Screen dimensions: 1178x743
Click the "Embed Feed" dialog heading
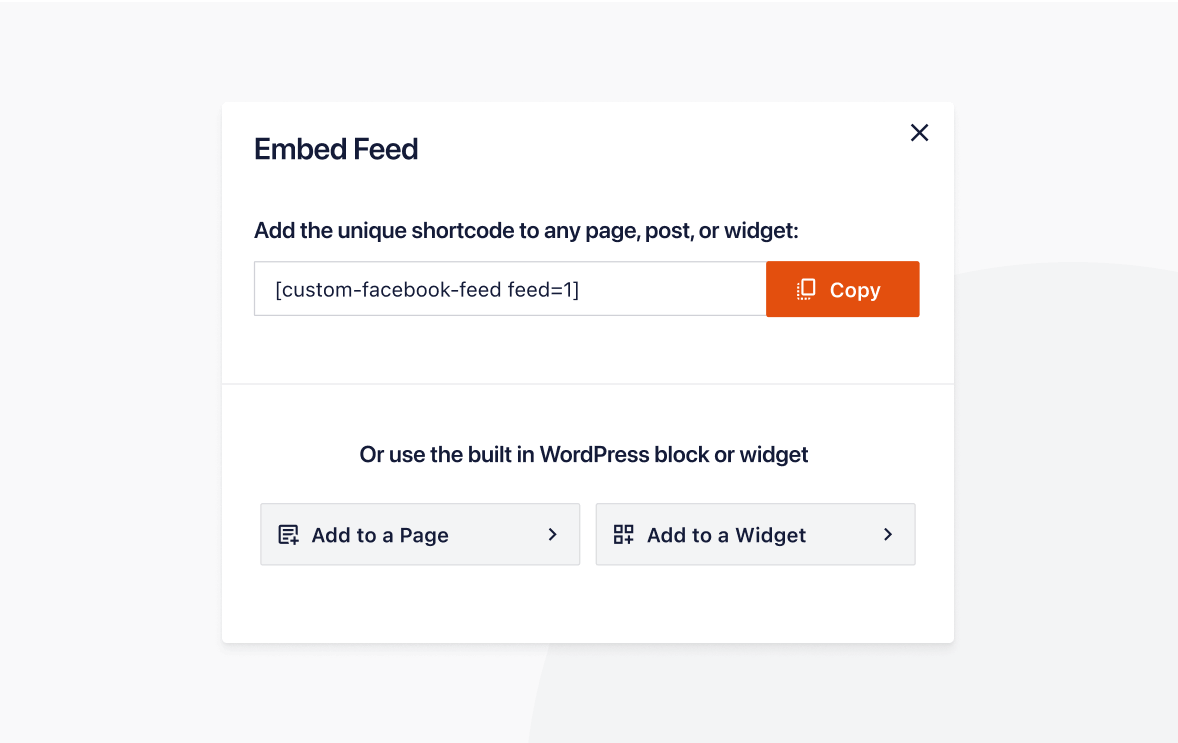tap(336, 149)
